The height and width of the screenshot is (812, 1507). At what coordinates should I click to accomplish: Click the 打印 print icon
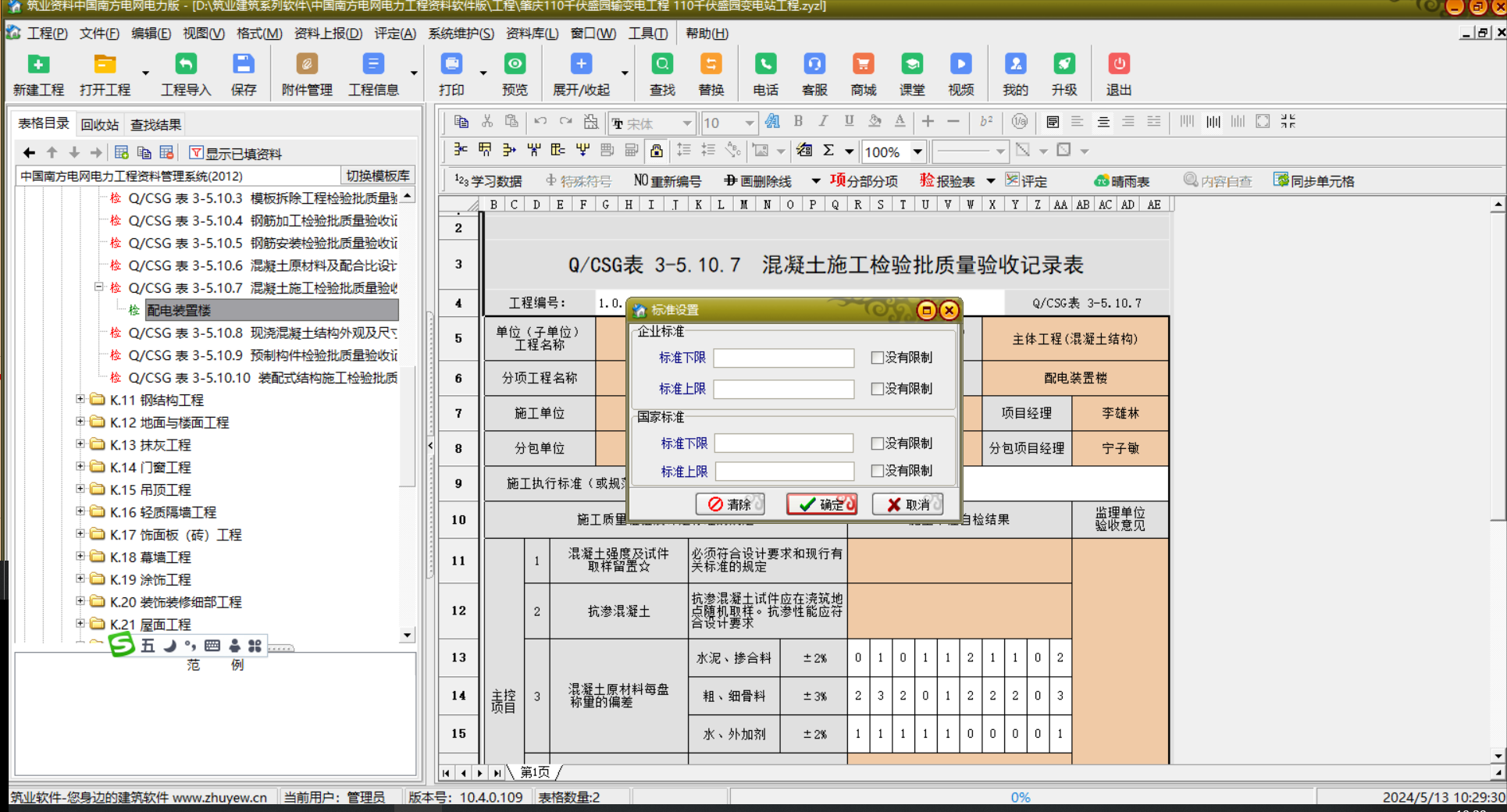coord(451,65)
